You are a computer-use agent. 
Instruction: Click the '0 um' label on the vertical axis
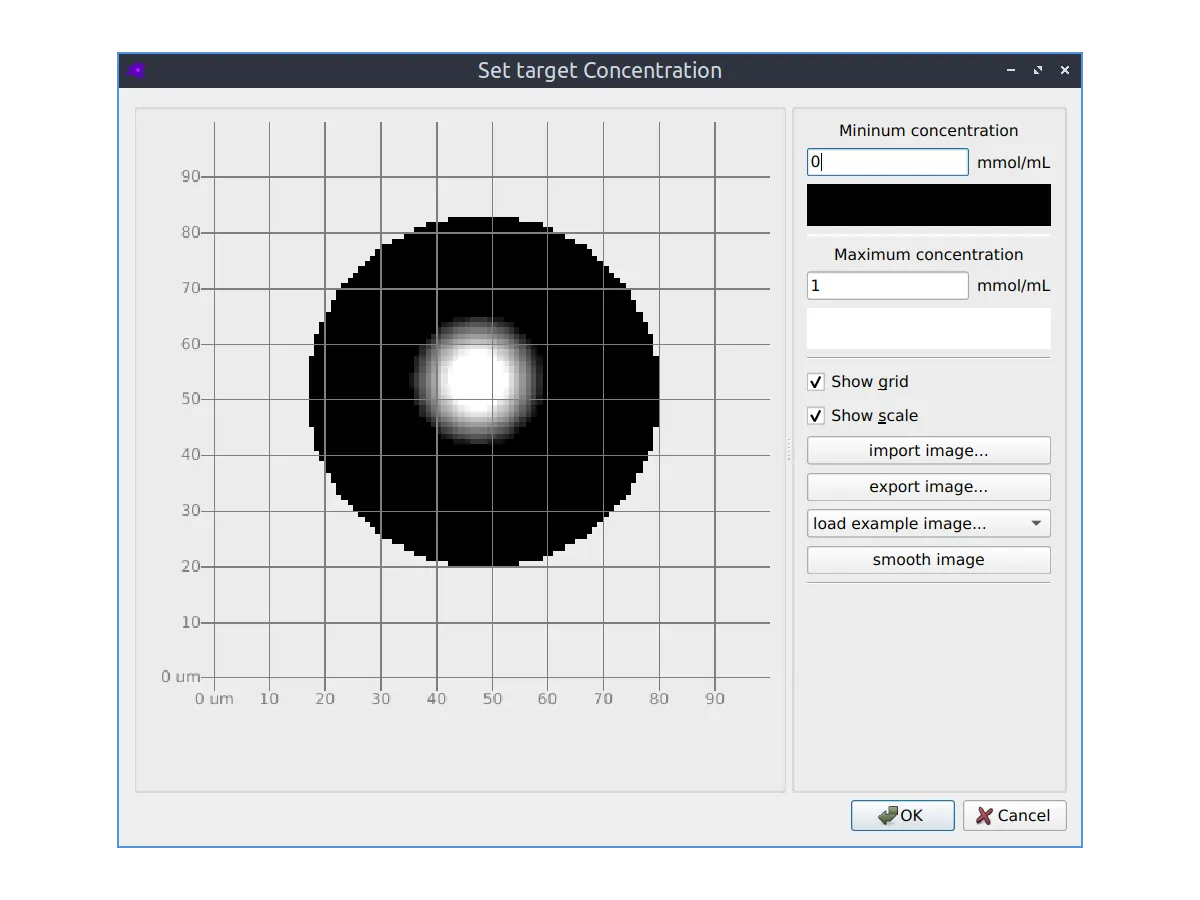click(x=181, y=677)
